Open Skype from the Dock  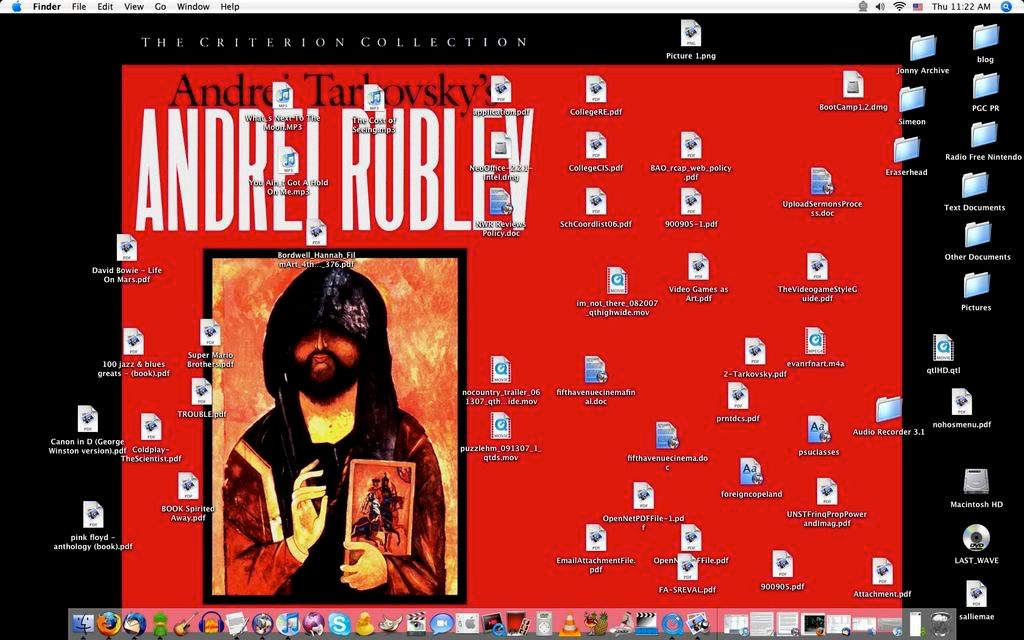click(x=339, y=624)
